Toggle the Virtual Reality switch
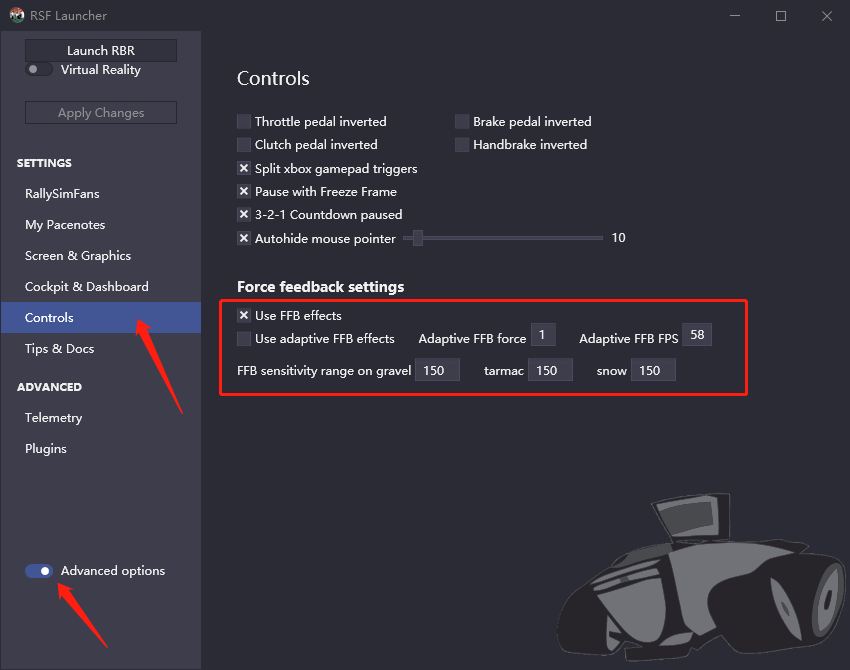The height and width of the screenshot is (670, 850). pos(39,70)
